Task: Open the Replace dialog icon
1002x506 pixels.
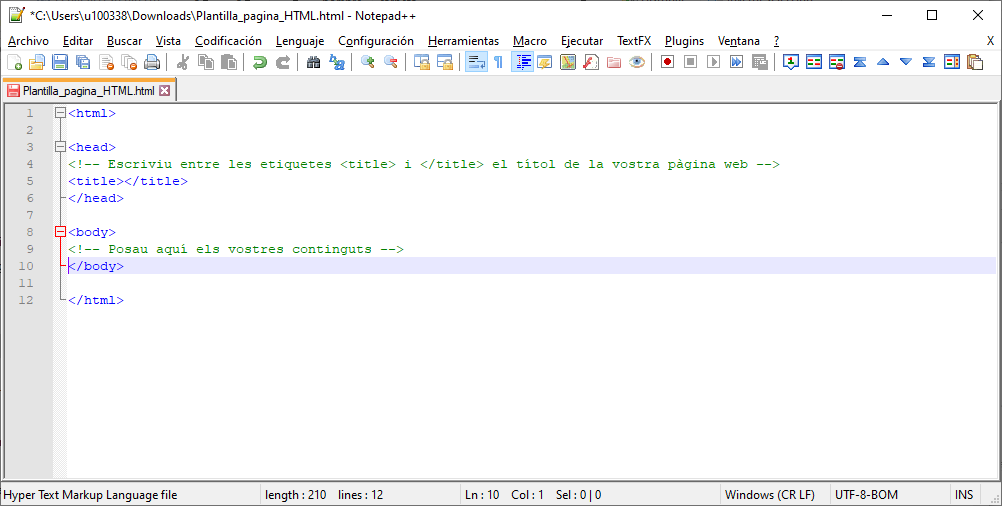Action: pos(336,62)
